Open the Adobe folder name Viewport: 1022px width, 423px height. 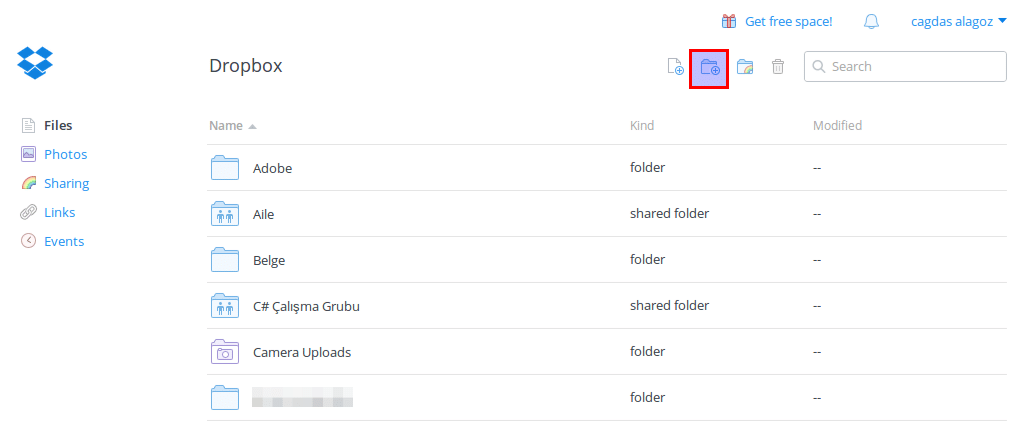(272, 168)
